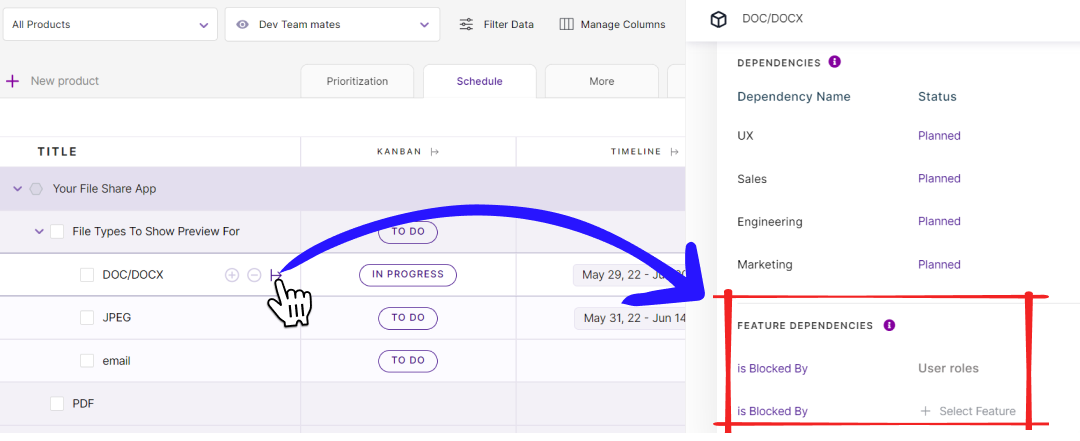Open the Dev Team mates view dropdown
The width and height of the screenshot is (1080, 441).
coord(332,24)
